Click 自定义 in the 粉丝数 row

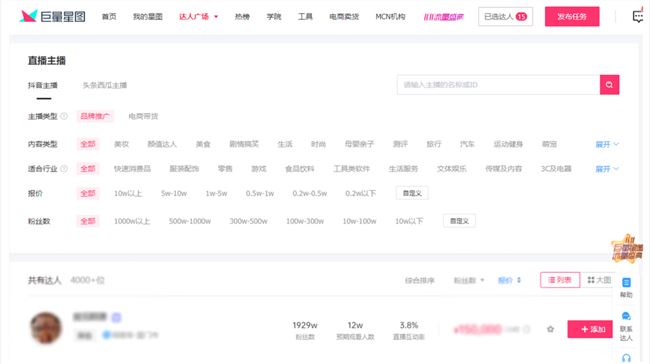459,221
